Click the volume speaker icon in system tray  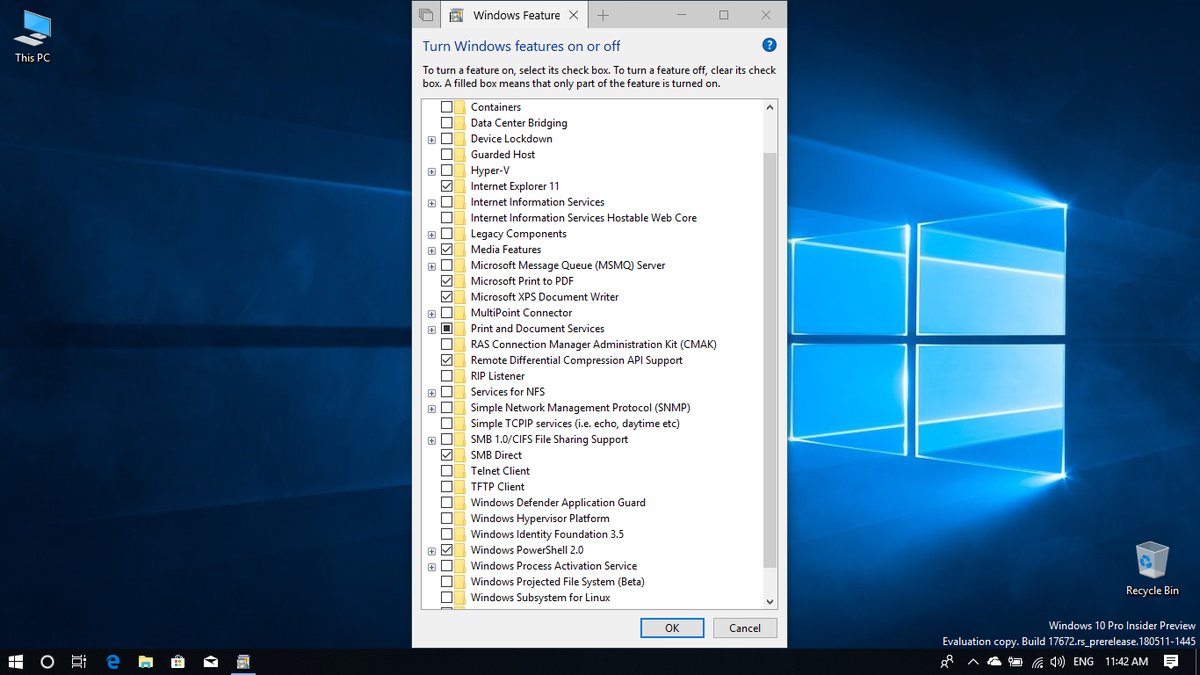coord(1057,662)
